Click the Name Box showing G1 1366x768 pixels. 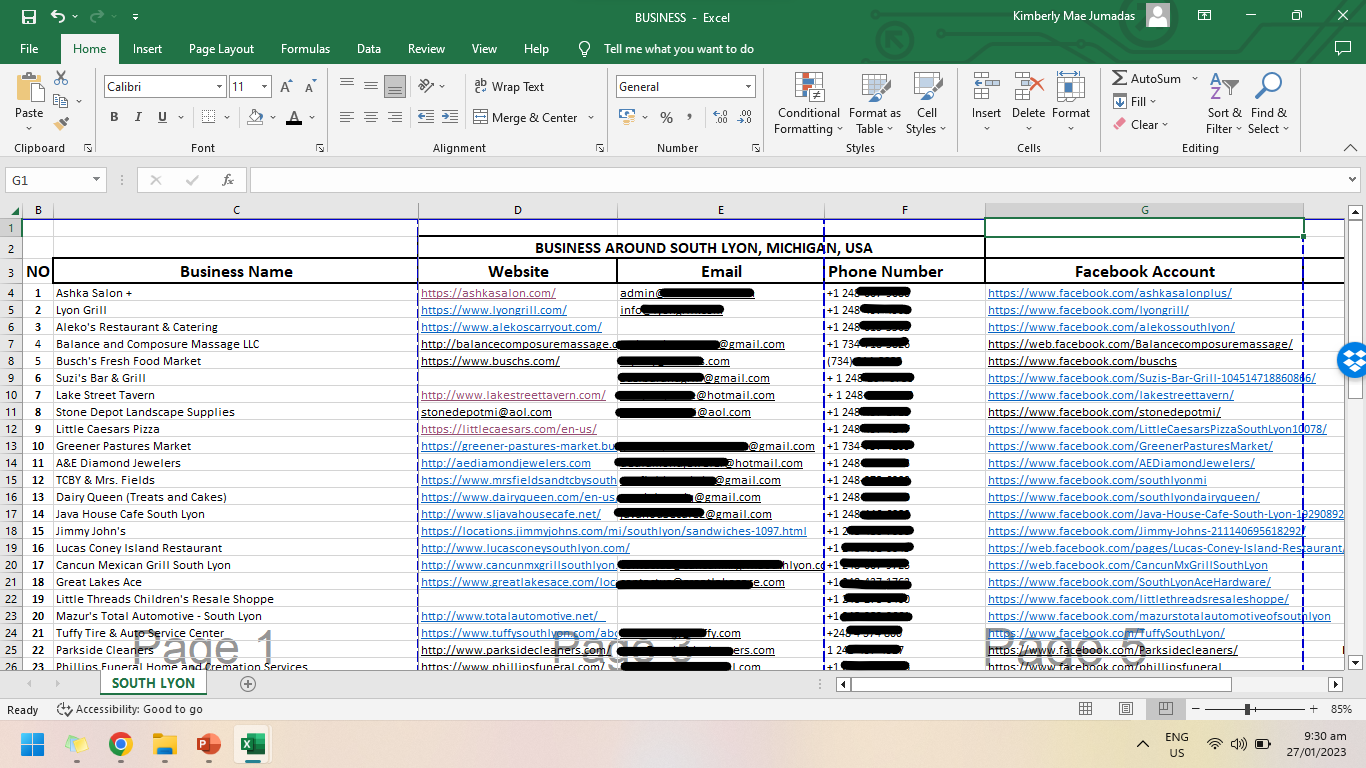coord(48,180)
